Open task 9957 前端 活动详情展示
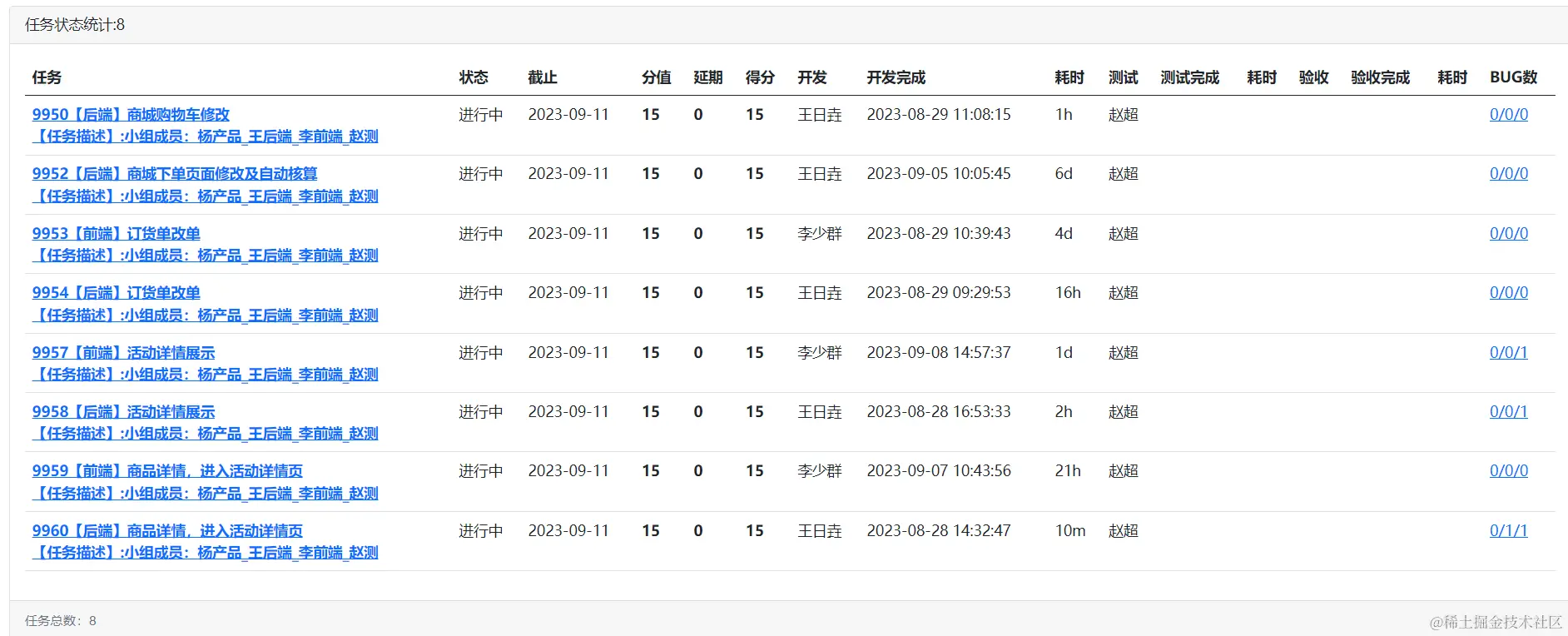The width and height of the screenshot is (1568, 636). click(123, 353)
